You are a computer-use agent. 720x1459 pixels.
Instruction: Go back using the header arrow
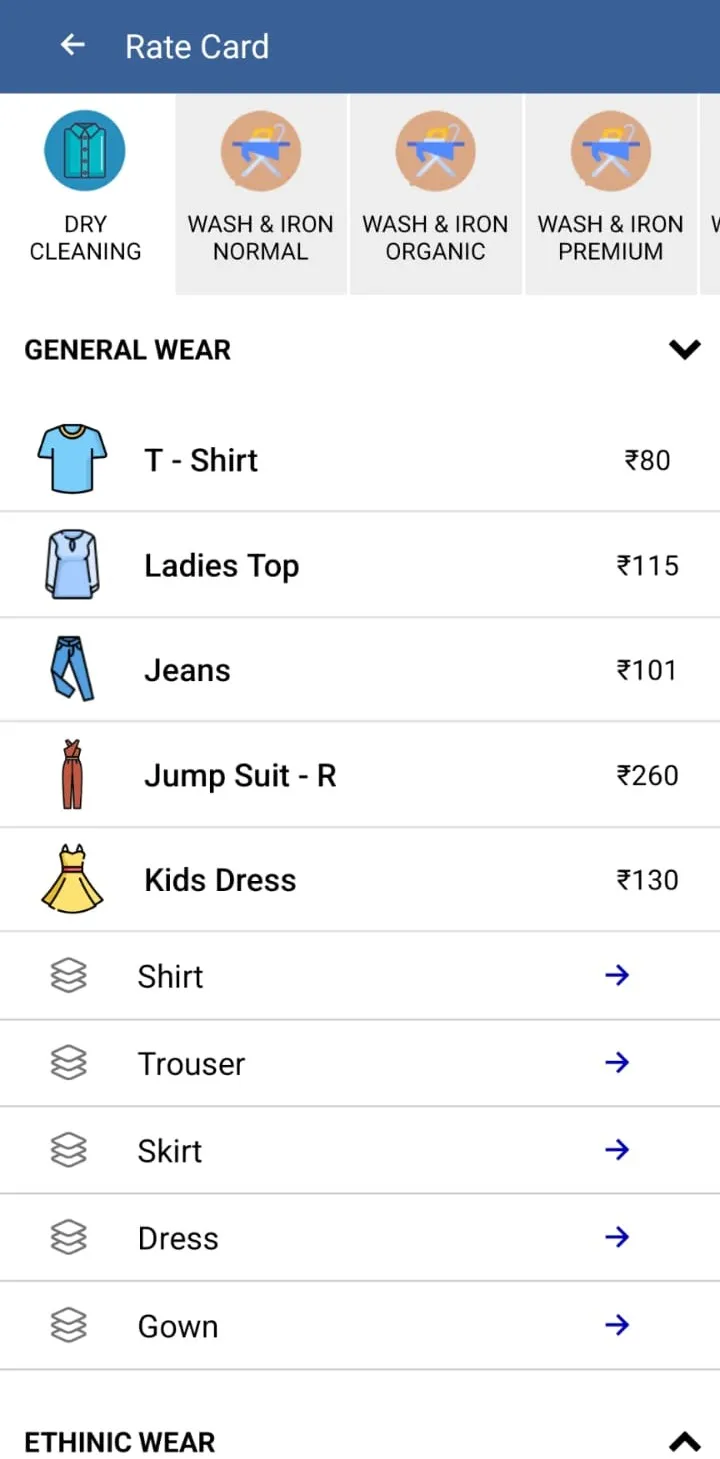(x=72, y=45)
